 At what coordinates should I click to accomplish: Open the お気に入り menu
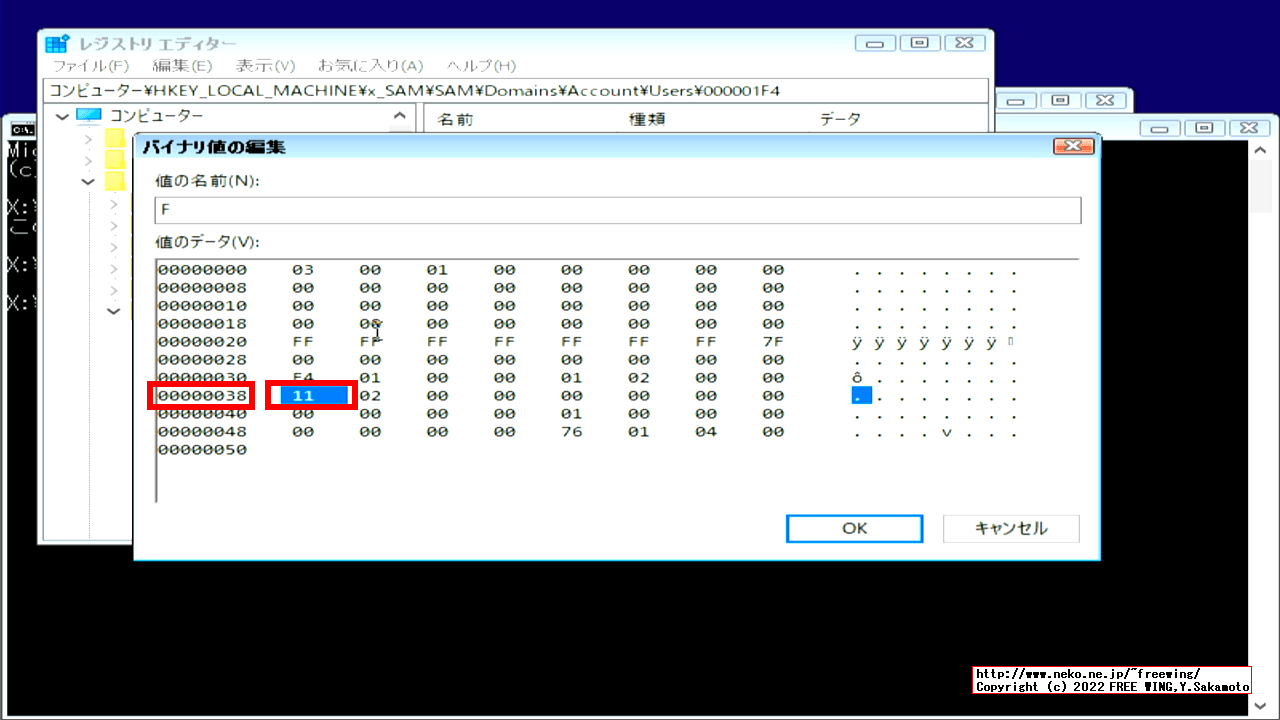tap(370, 66)
